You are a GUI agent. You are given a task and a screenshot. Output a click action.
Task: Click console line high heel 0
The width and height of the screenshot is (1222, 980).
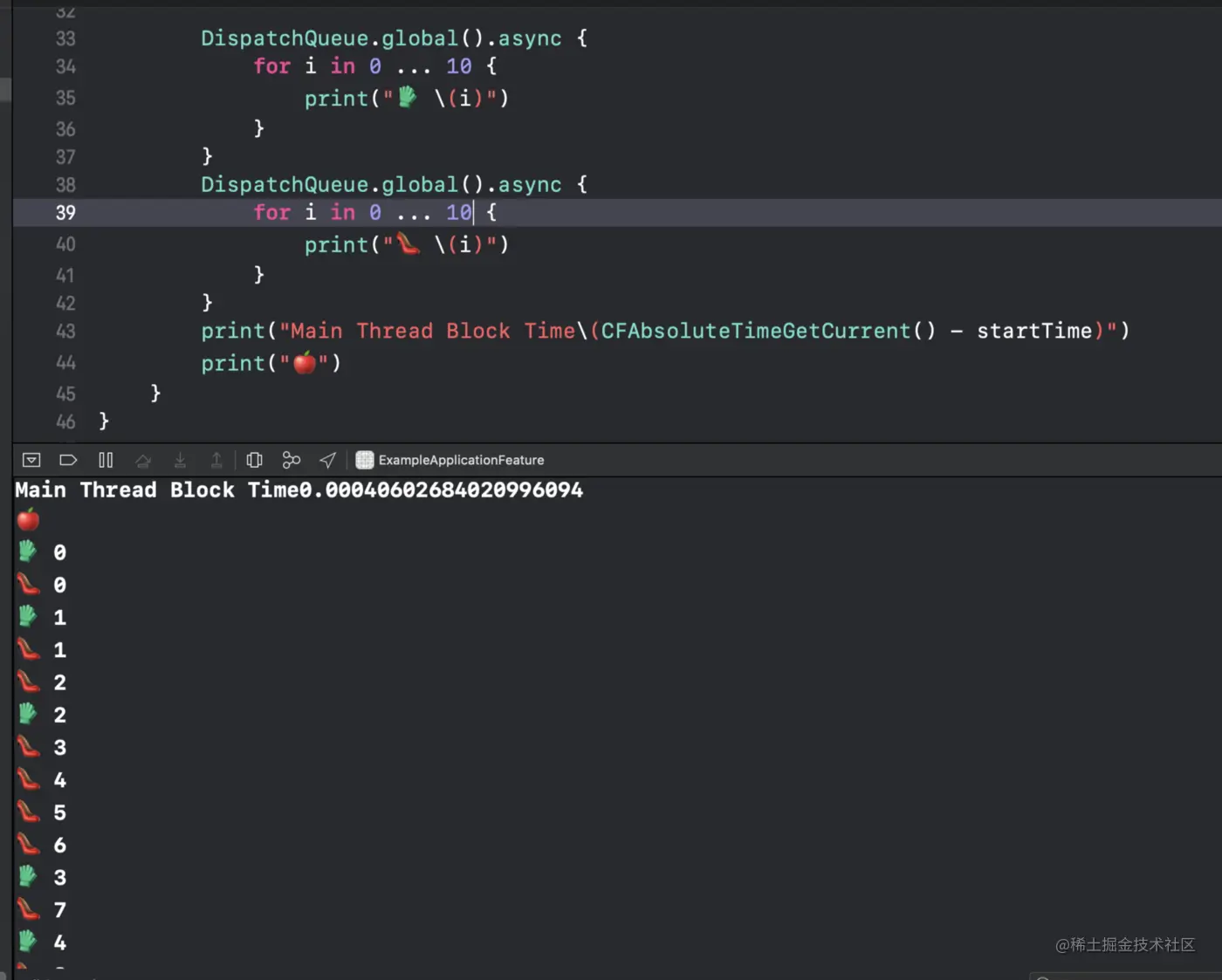pos(42,584)
